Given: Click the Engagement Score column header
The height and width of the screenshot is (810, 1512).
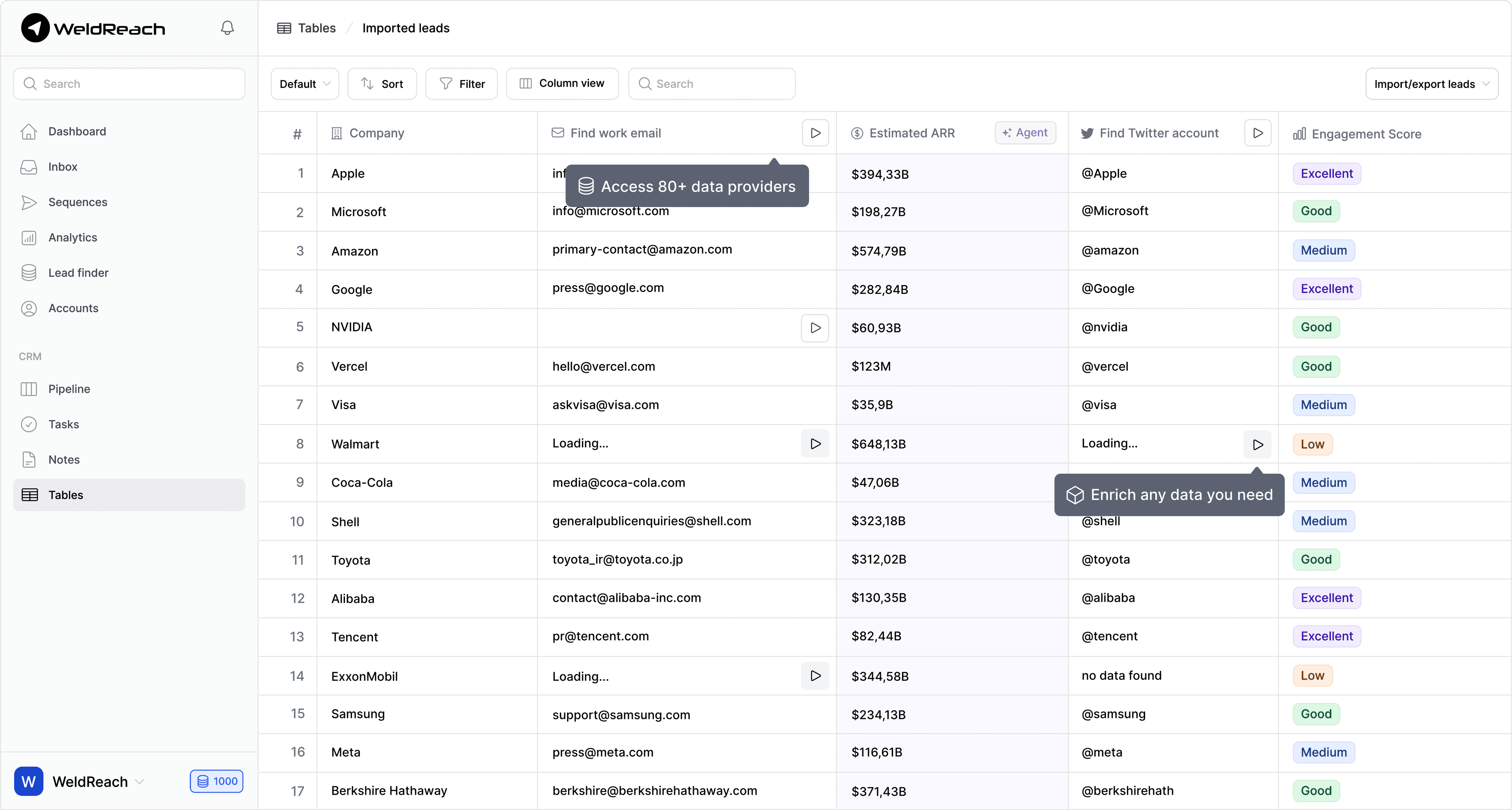Looking at the screenshot, I should [1395, 134].
